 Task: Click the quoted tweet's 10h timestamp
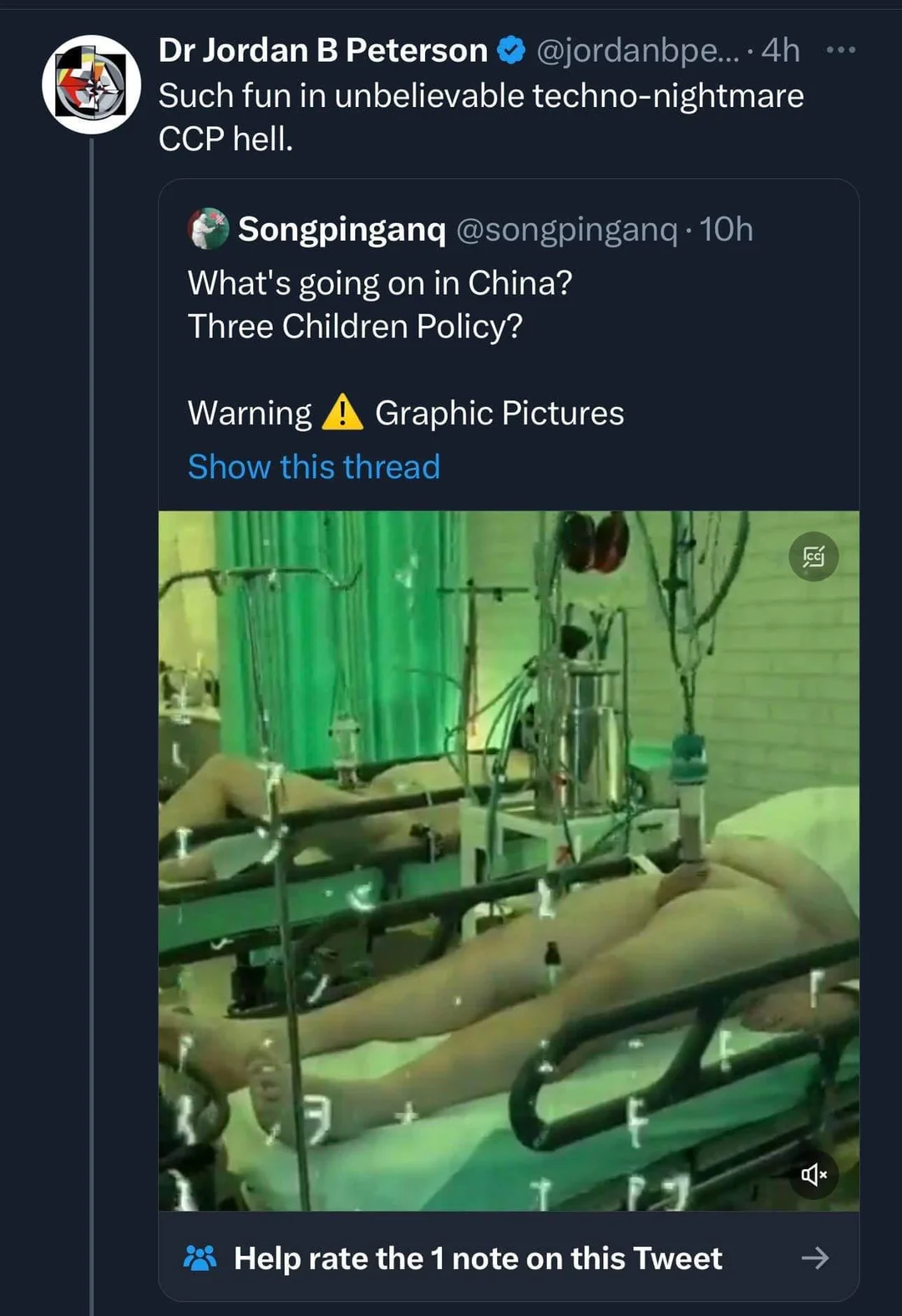tap(726, 229)
